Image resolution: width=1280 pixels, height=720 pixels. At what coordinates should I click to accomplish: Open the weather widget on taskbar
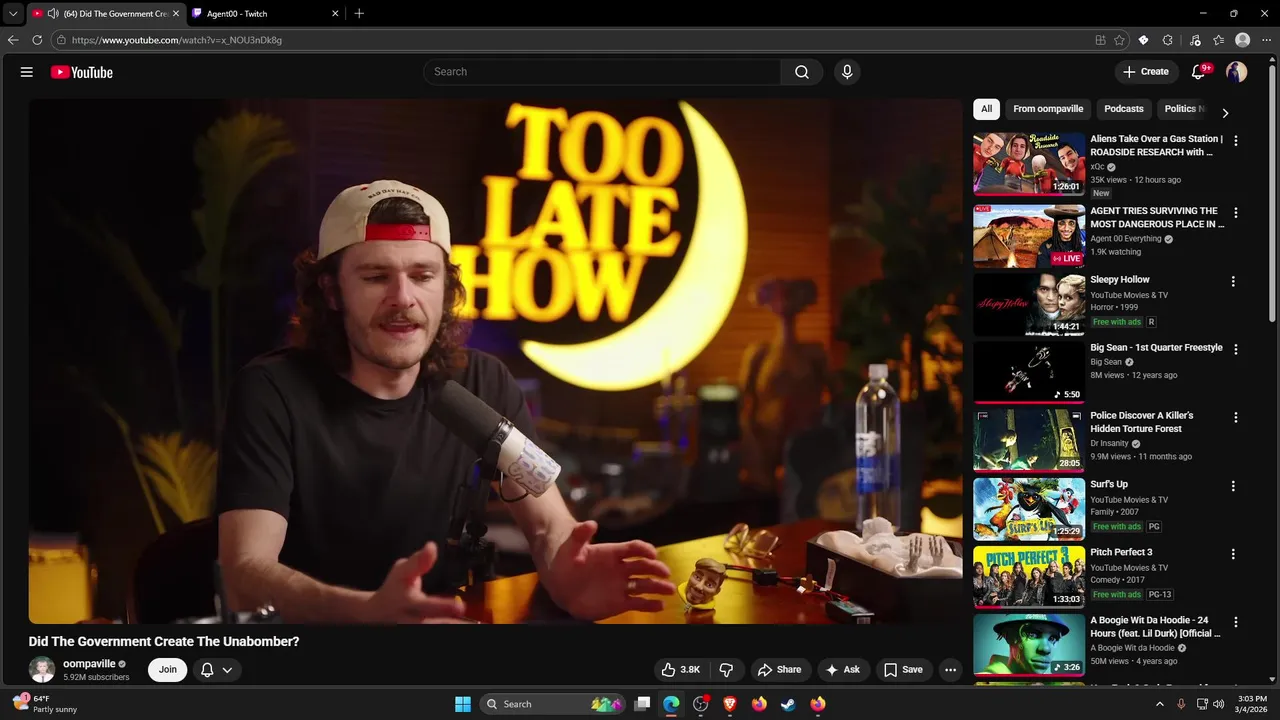[x=44, y=704]
